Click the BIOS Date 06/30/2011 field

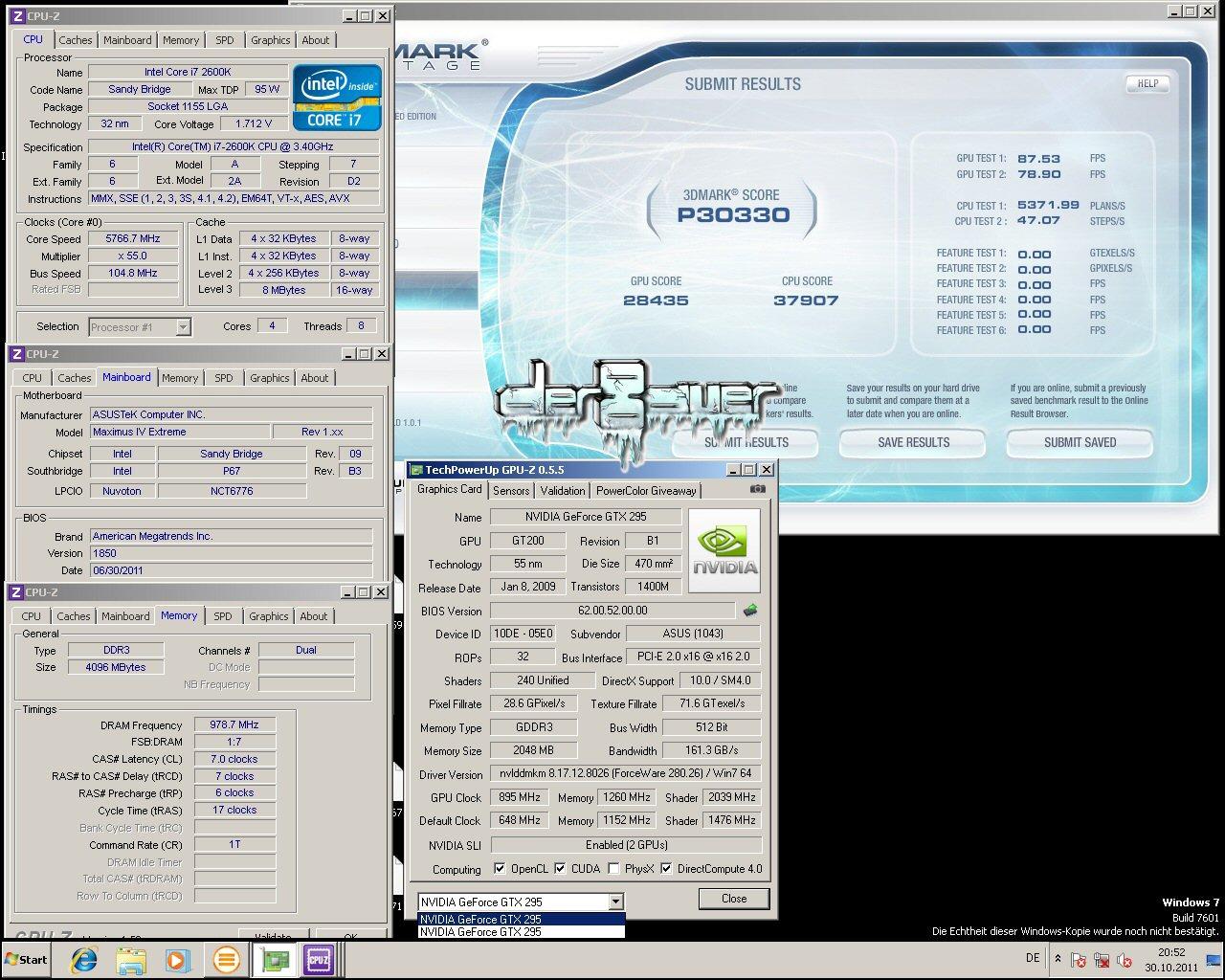(231, 570)
